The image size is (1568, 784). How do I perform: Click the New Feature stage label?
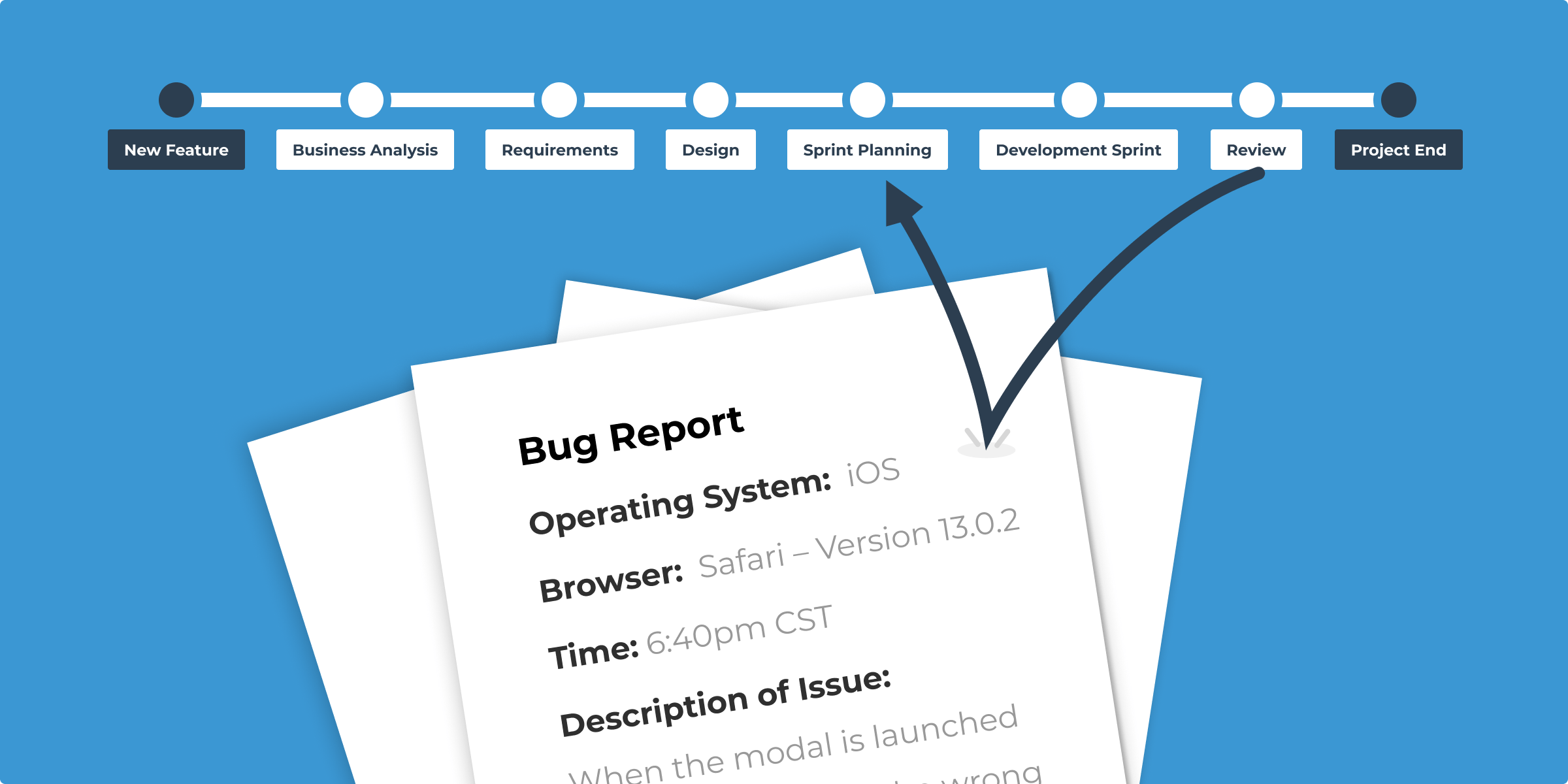[x=175, y=150]
